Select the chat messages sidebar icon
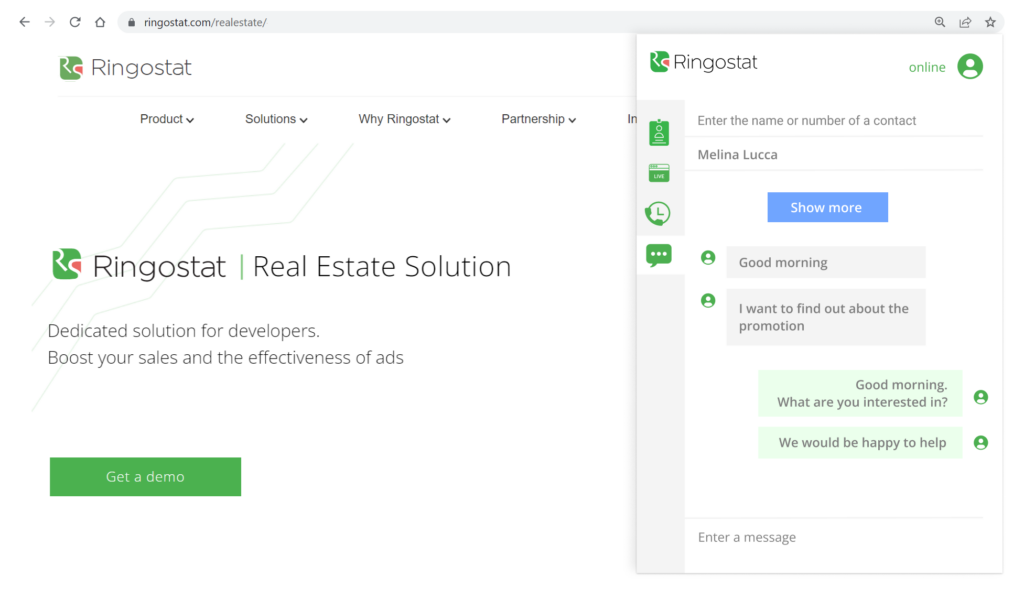The image size is (1024, 589). [658, 256]
